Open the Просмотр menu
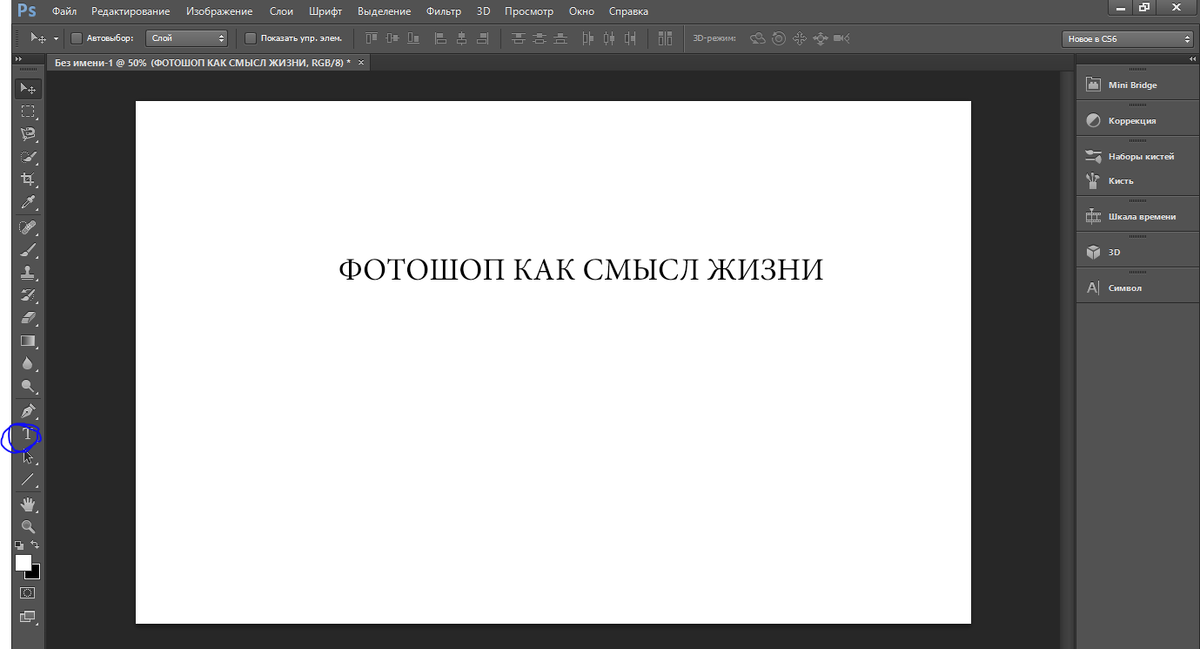1200x649 pixels. click(529, 11)
